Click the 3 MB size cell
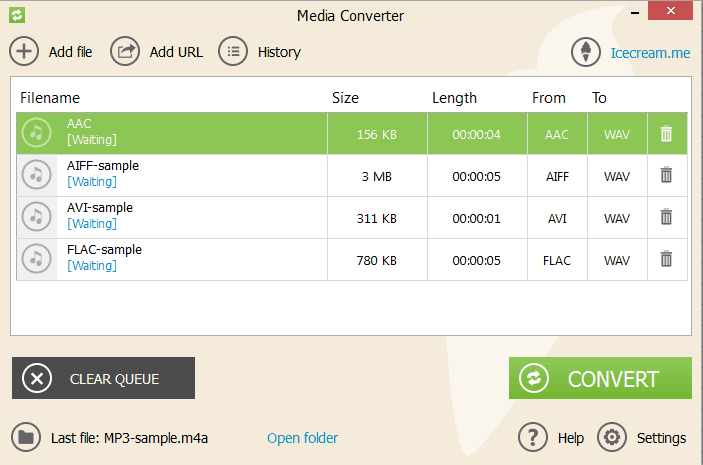The height and width of the screenshot is (465, 703). tap(377, 177)
